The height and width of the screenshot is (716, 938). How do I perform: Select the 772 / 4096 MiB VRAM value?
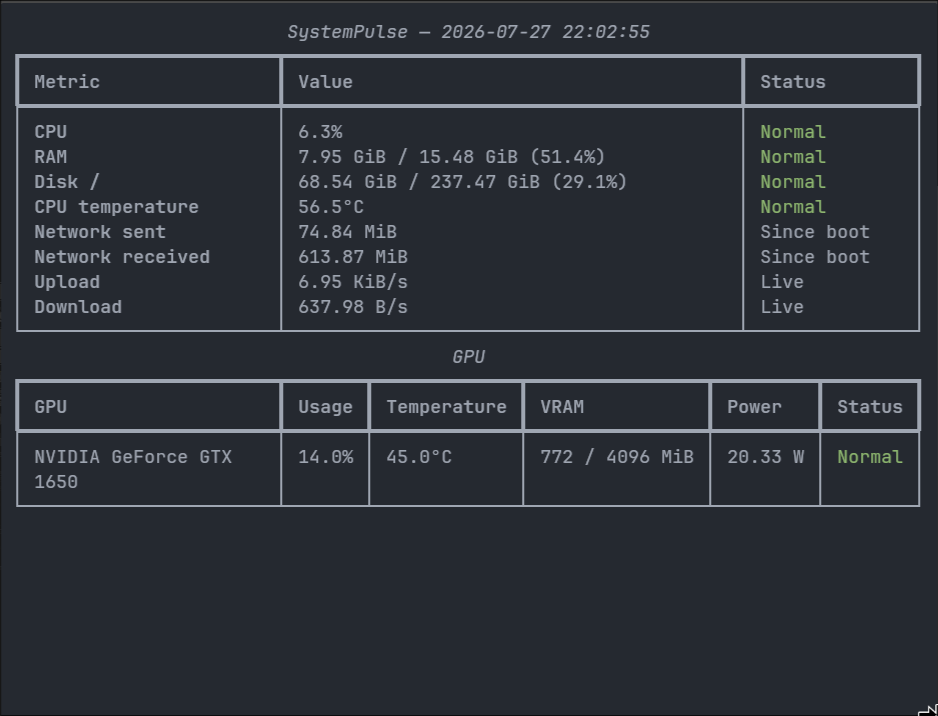[617, 457]
